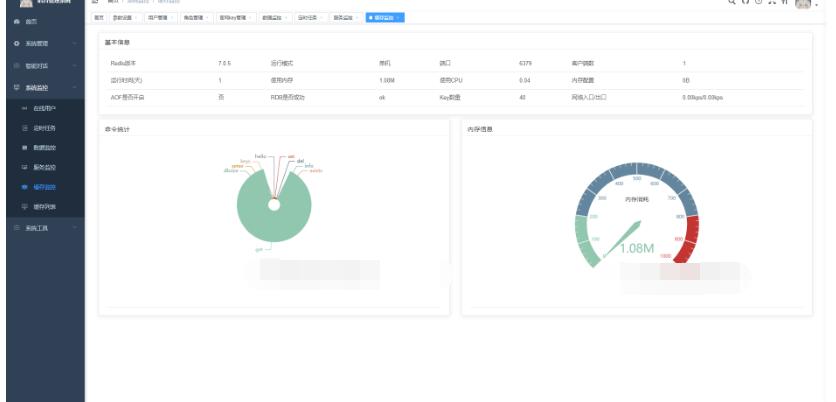Click the home icon beside 首页 in sidebar
The width and height of the screenshot is (836, 402).
point(17,21)
